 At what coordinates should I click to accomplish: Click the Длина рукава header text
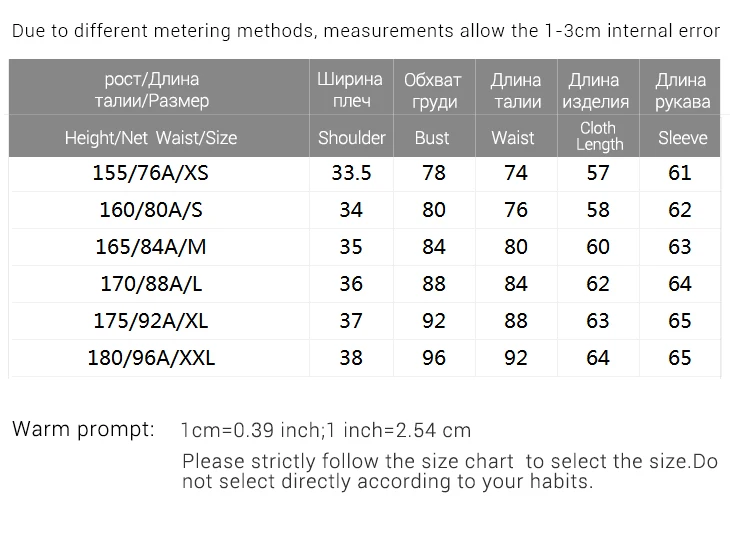pyautogui.click(x=682, y=91)
